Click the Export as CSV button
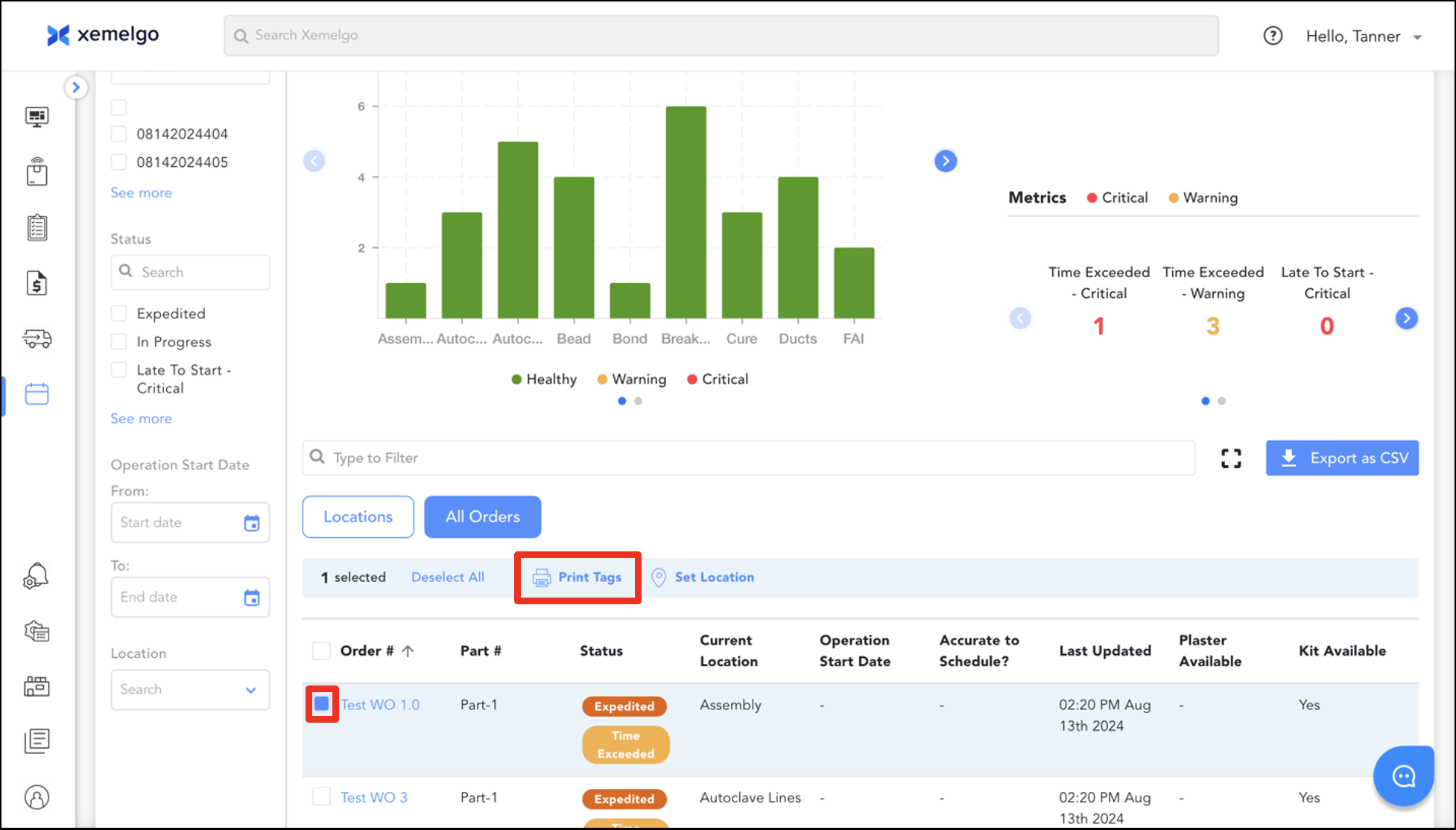This screenshot has height=830, width=1456. 1342,458
